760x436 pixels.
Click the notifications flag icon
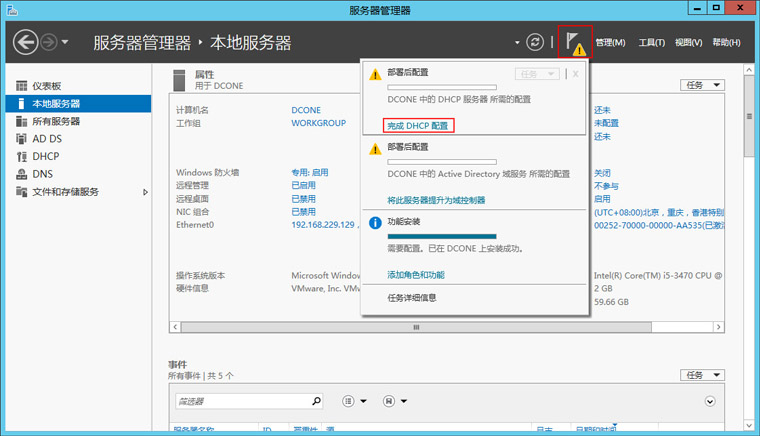tap(574, 42)
